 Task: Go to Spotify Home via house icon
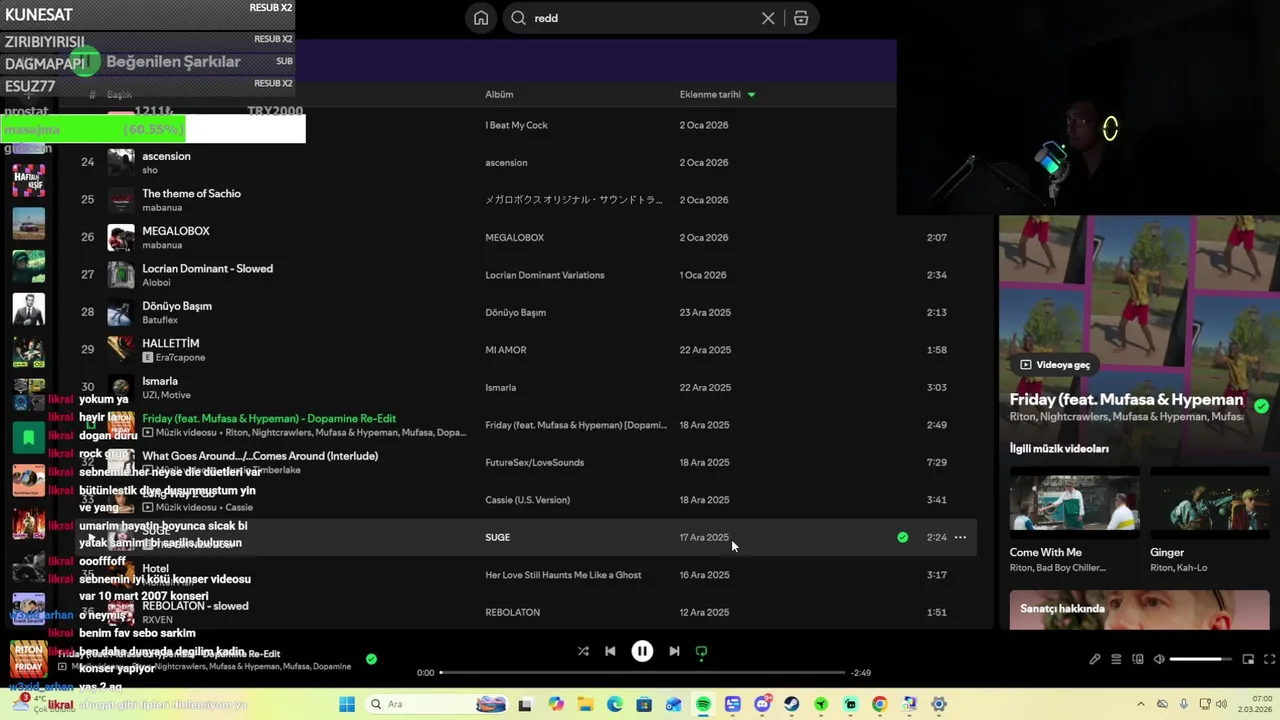click(481, 18)
